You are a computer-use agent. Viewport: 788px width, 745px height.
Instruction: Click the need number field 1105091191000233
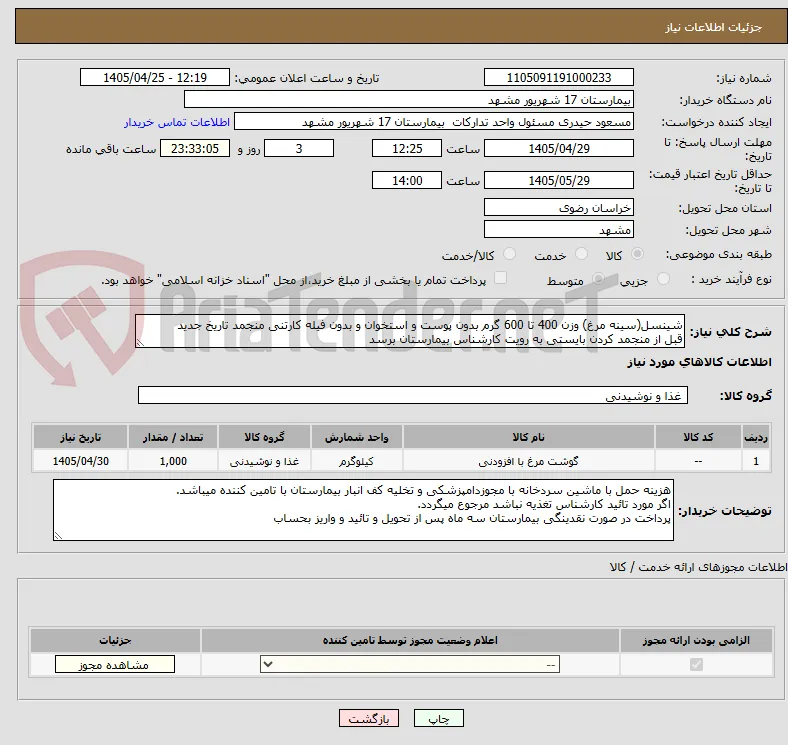click(x=558, y=77)
